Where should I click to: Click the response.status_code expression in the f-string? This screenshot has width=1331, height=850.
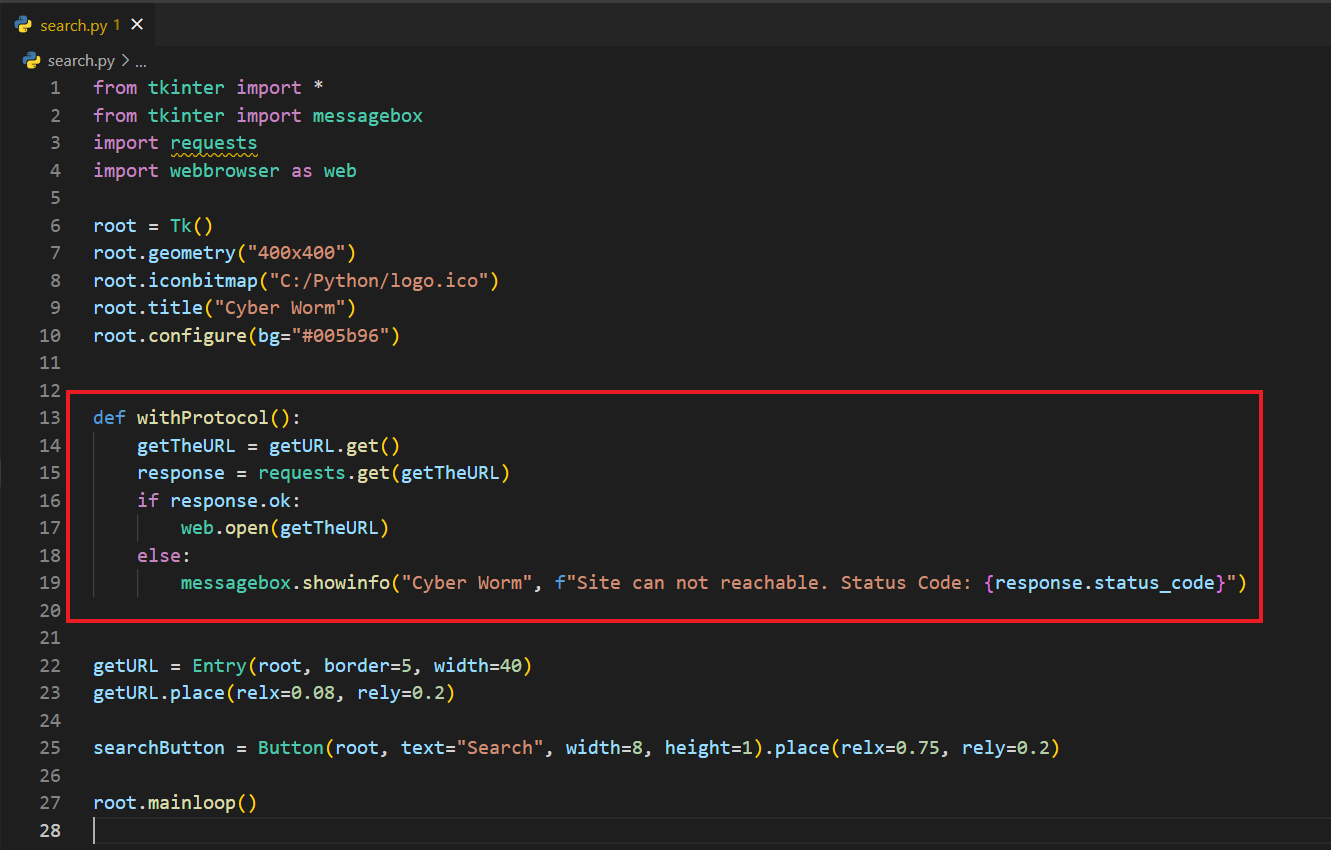(x=1105, y=582)
